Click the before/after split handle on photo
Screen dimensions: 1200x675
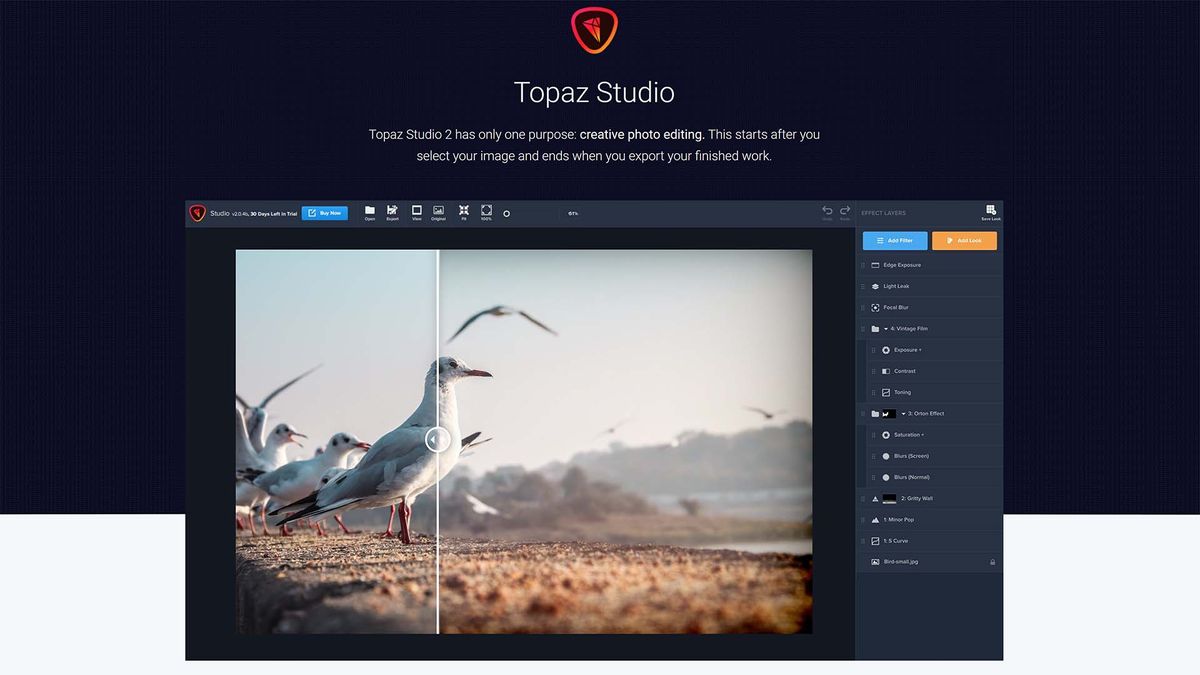tap(437, 439)
